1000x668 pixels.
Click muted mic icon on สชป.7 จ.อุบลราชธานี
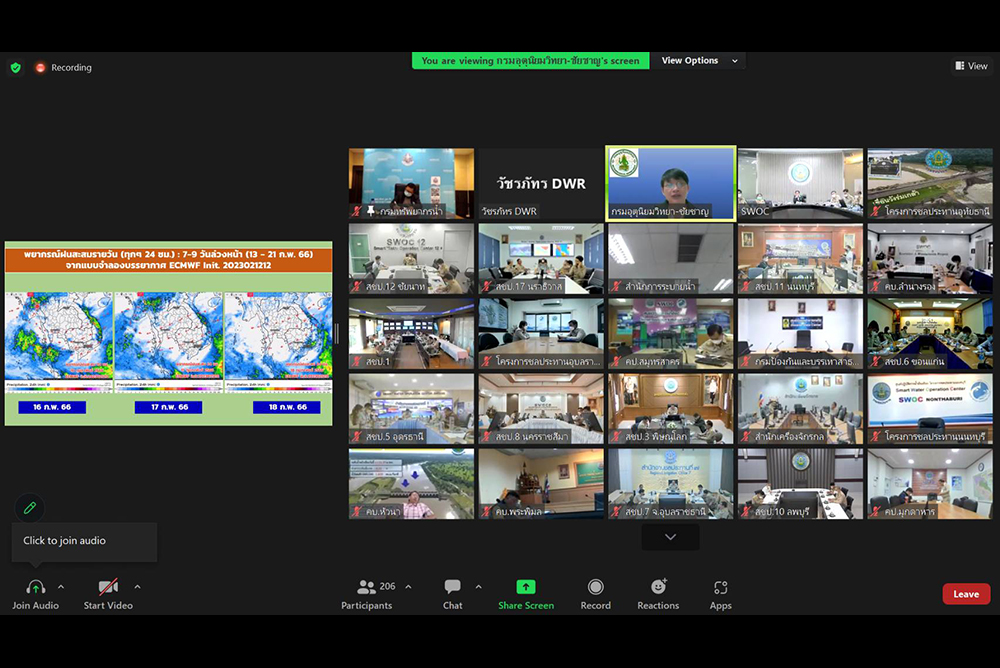pyautogui.click(x=617, y=512)
